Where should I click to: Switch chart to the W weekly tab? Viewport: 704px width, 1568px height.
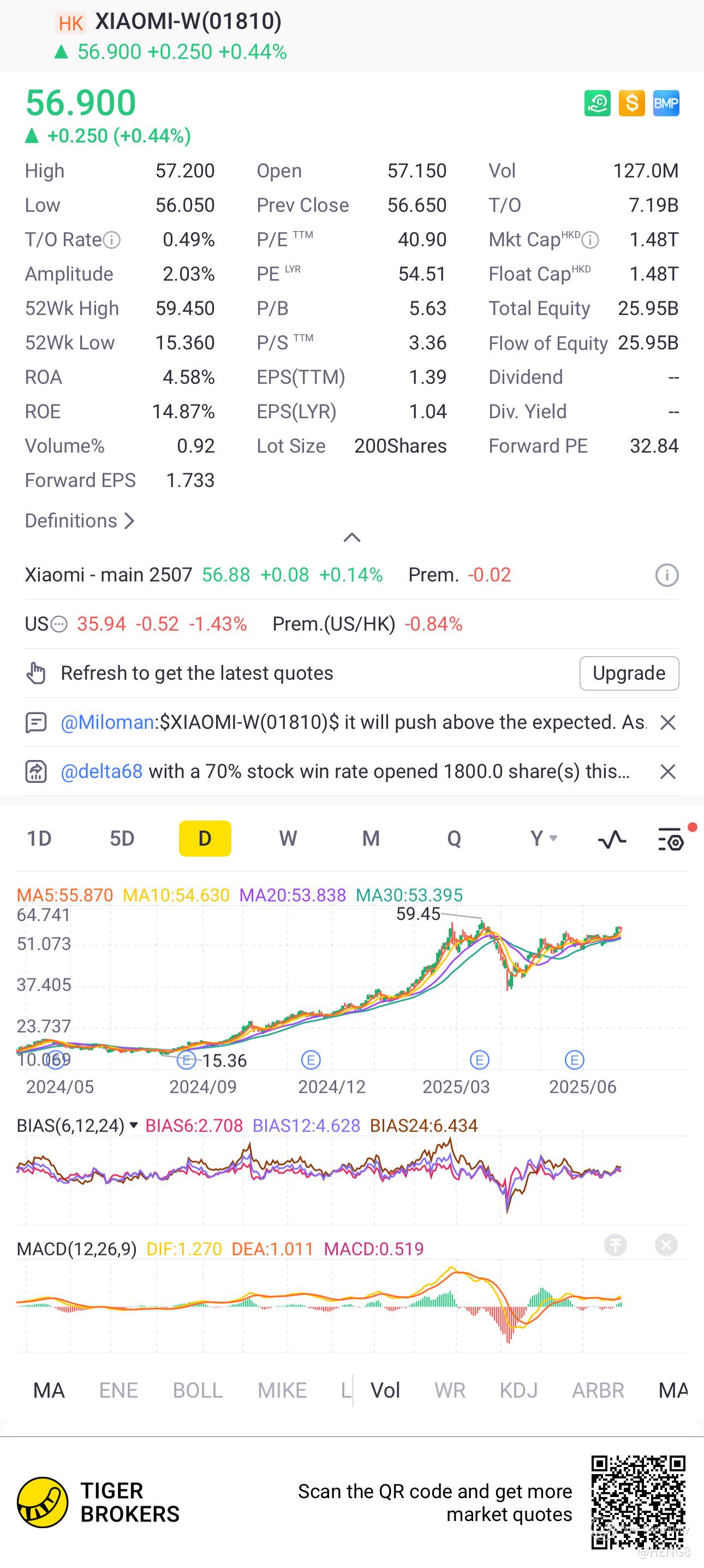288,838
